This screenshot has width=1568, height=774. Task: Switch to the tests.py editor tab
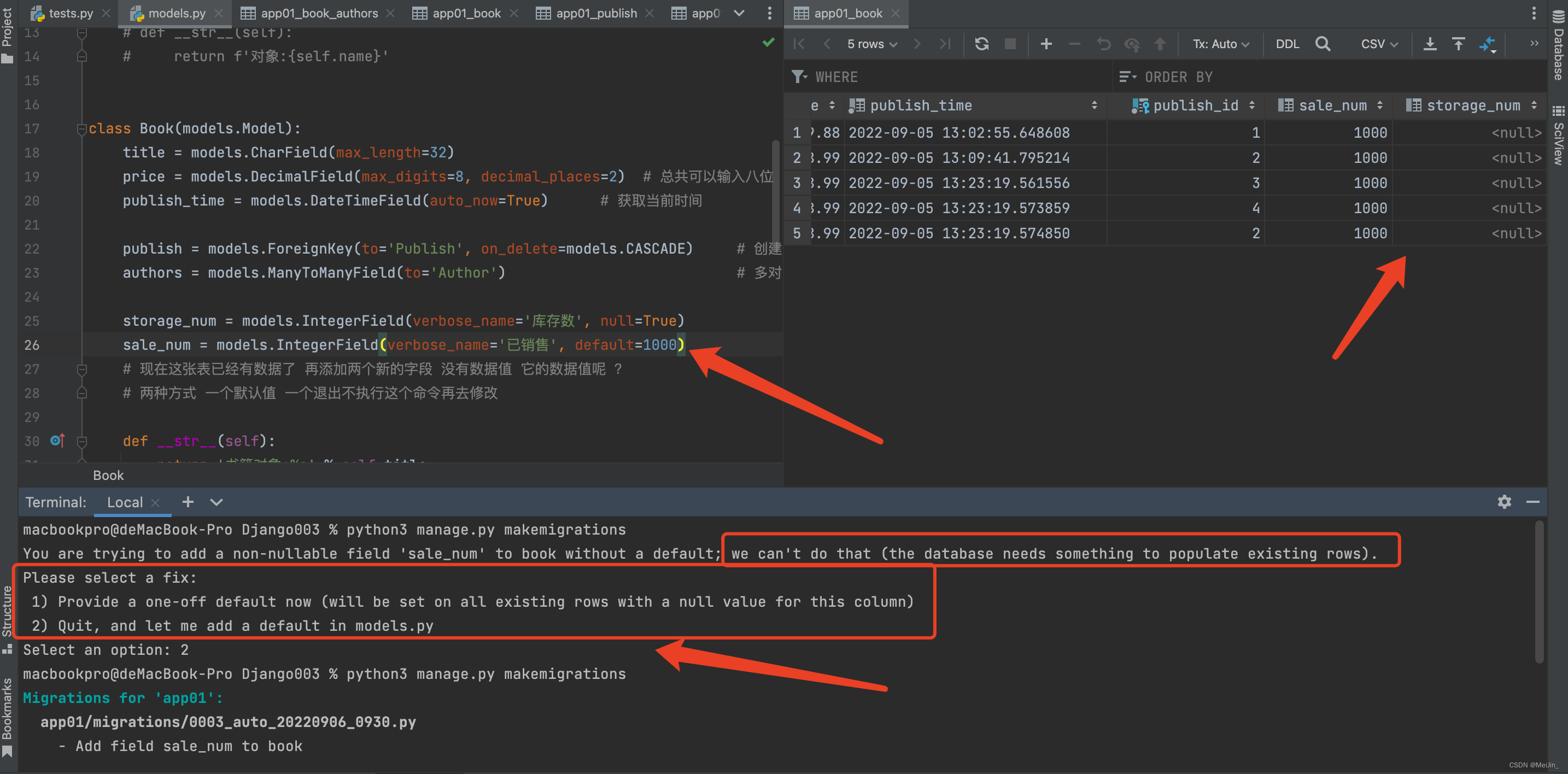[x=70, y=13]
